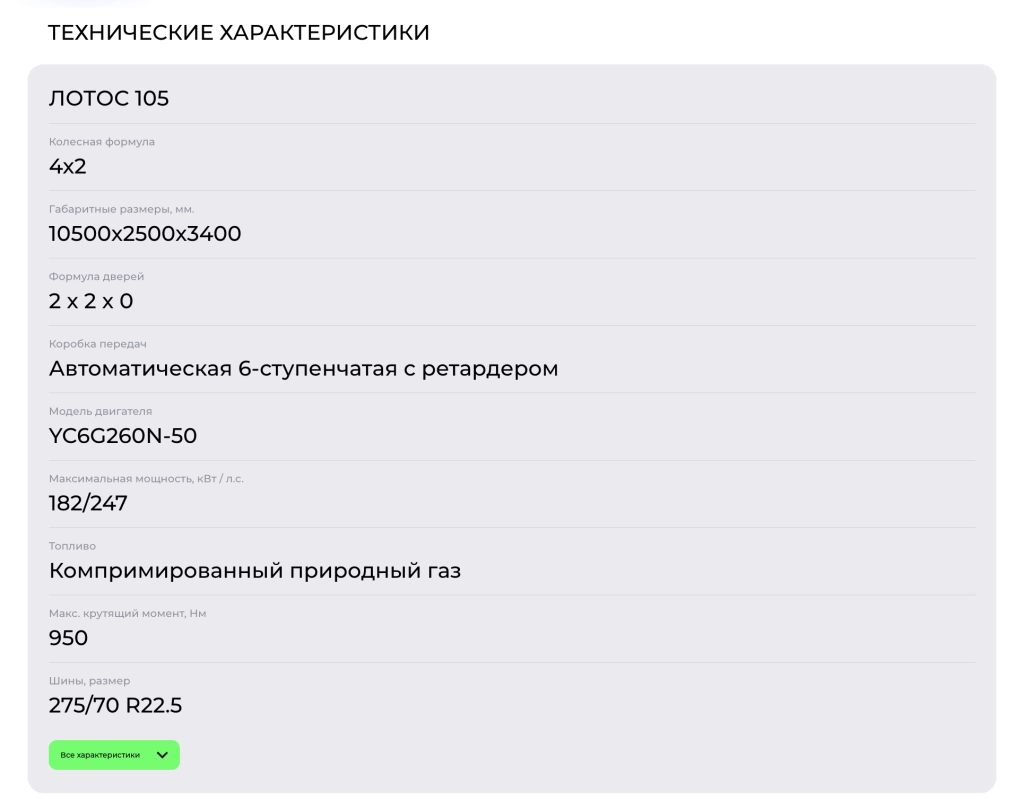Select the Колесная формула row
This screenshot has height=799, width=1024.
pyautogui.click(x=102, y=142)
